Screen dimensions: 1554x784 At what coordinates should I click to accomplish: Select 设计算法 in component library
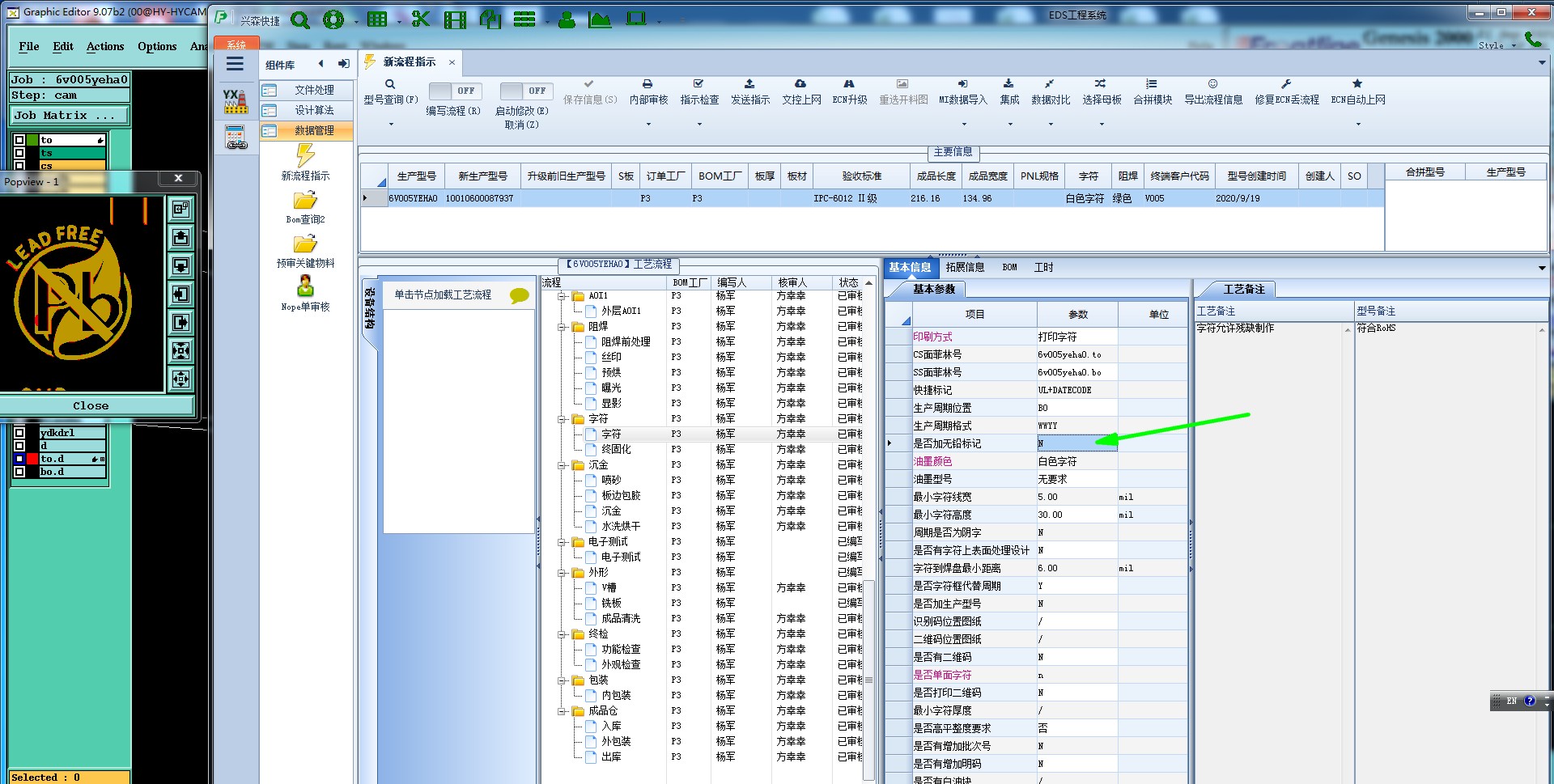click(x=308, y=110)
